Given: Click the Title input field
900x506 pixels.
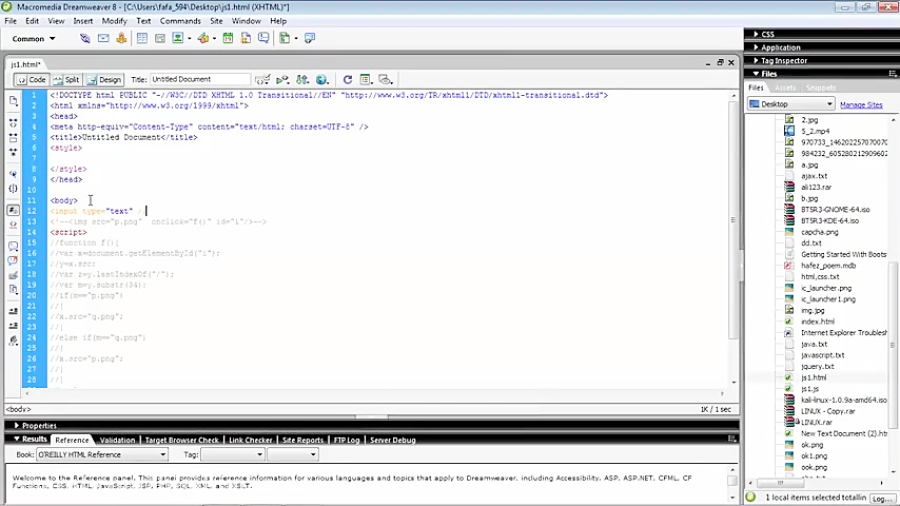Looking at the screenshot, I should click(199, 80).
